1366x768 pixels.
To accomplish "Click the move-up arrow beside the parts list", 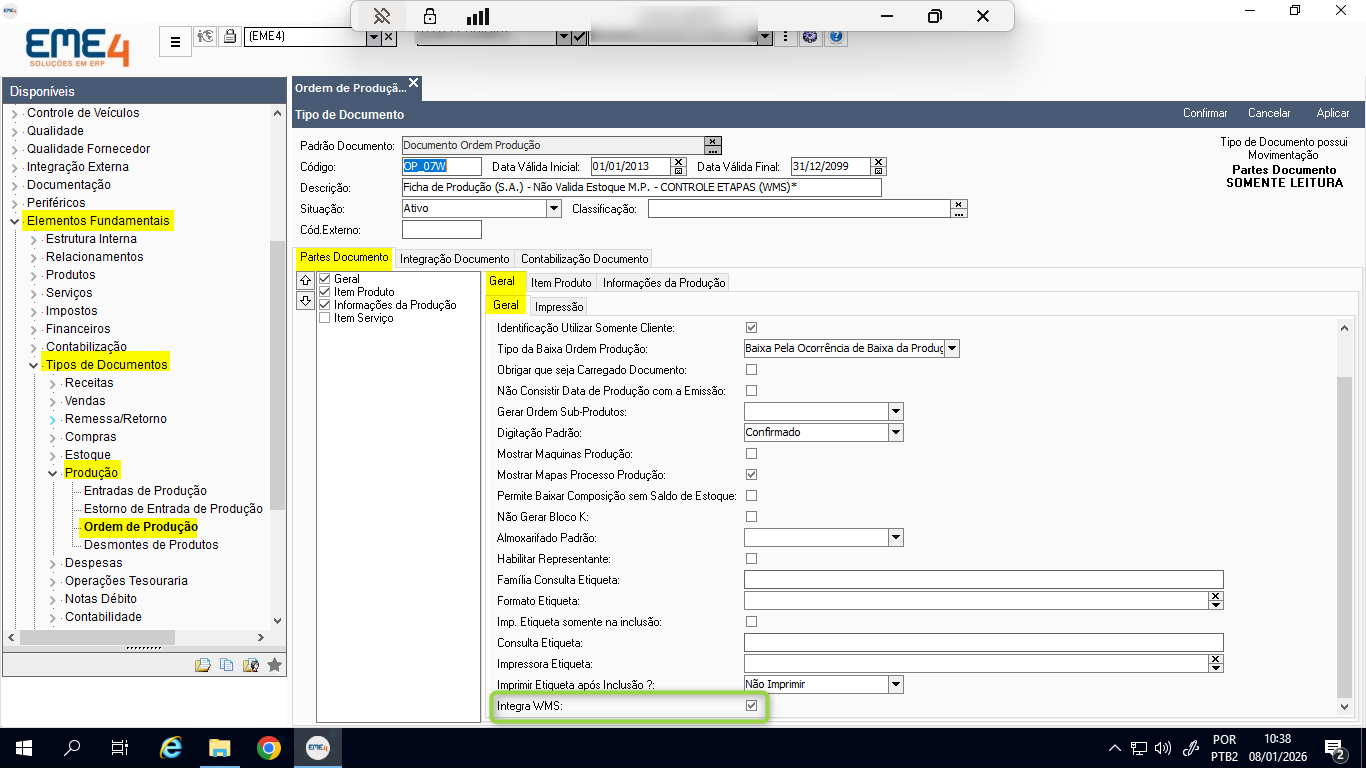I will point(306,281).
